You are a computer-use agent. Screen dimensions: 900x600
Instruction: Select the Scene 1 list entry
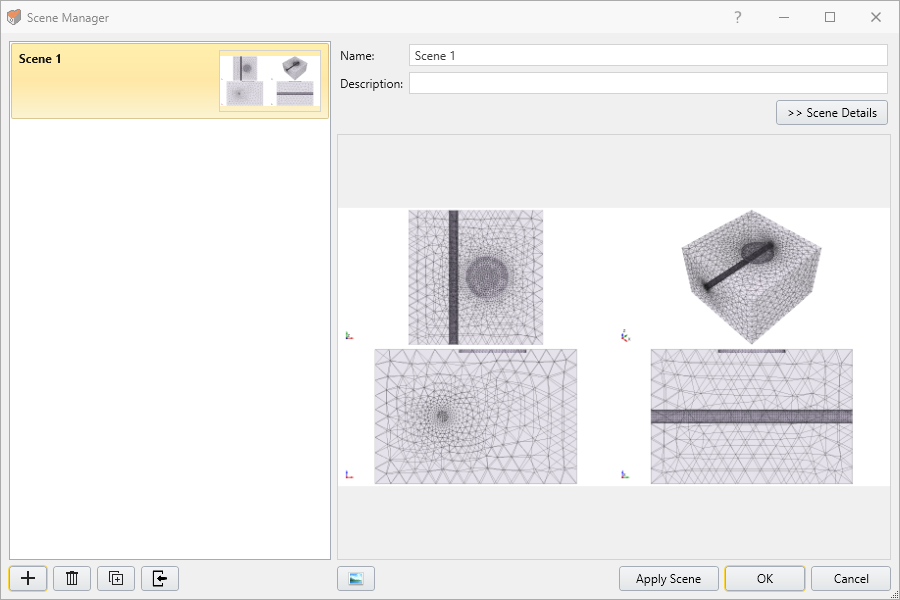pos(170,81)
